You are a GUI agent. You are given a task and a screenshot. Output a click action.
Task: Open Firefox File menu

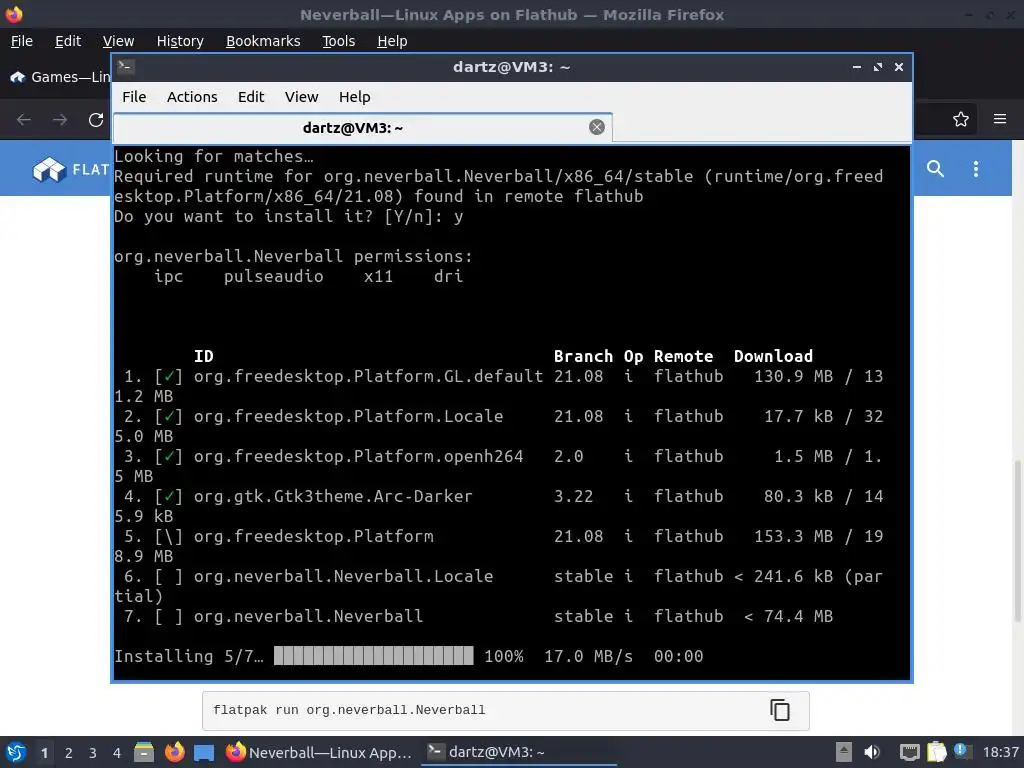tap(22, 41)
